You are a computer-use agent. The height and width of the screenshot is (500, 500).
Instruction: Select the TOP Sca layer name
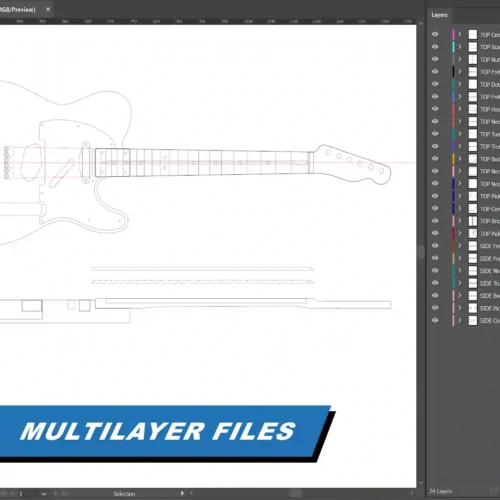click(490, 47)
